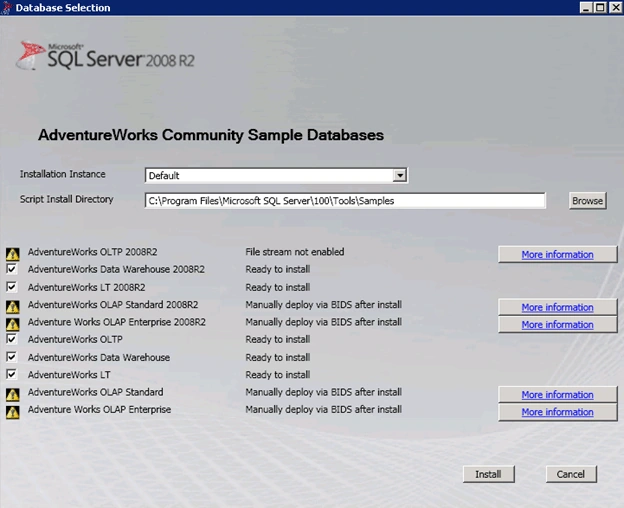Click 'File stream not enabled' status text
This screenshot has height=508, width=624.
(295, 252)
